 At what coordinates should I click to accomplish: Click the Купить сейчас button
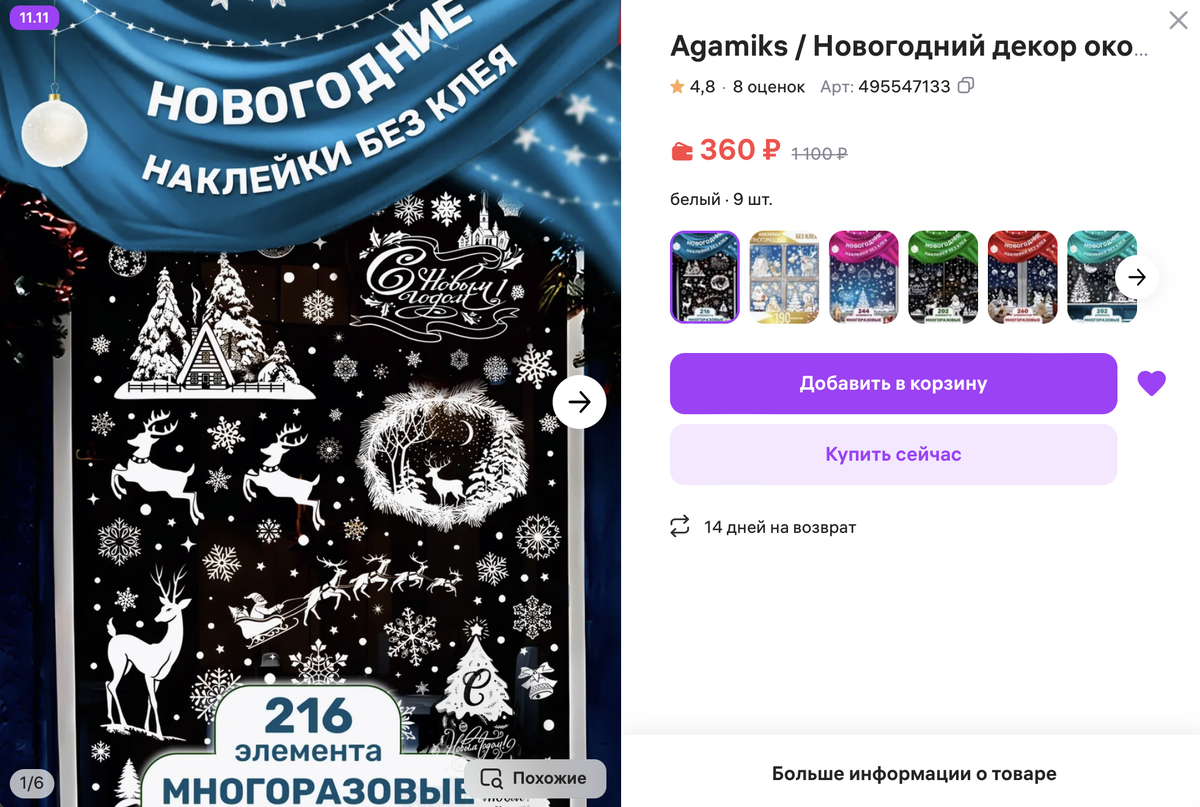point(893,454)
